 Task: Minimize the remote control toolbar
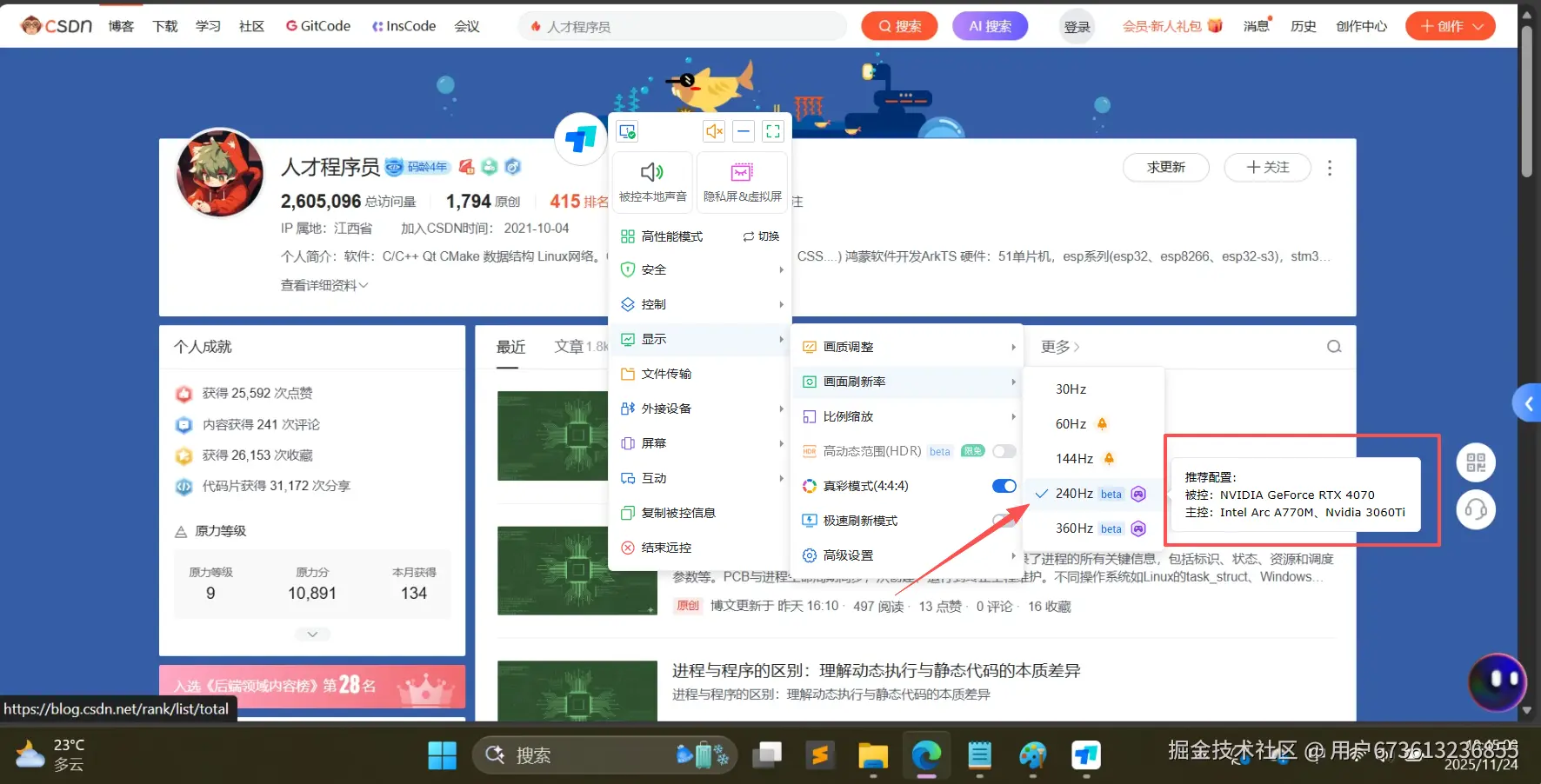[744, 131]
